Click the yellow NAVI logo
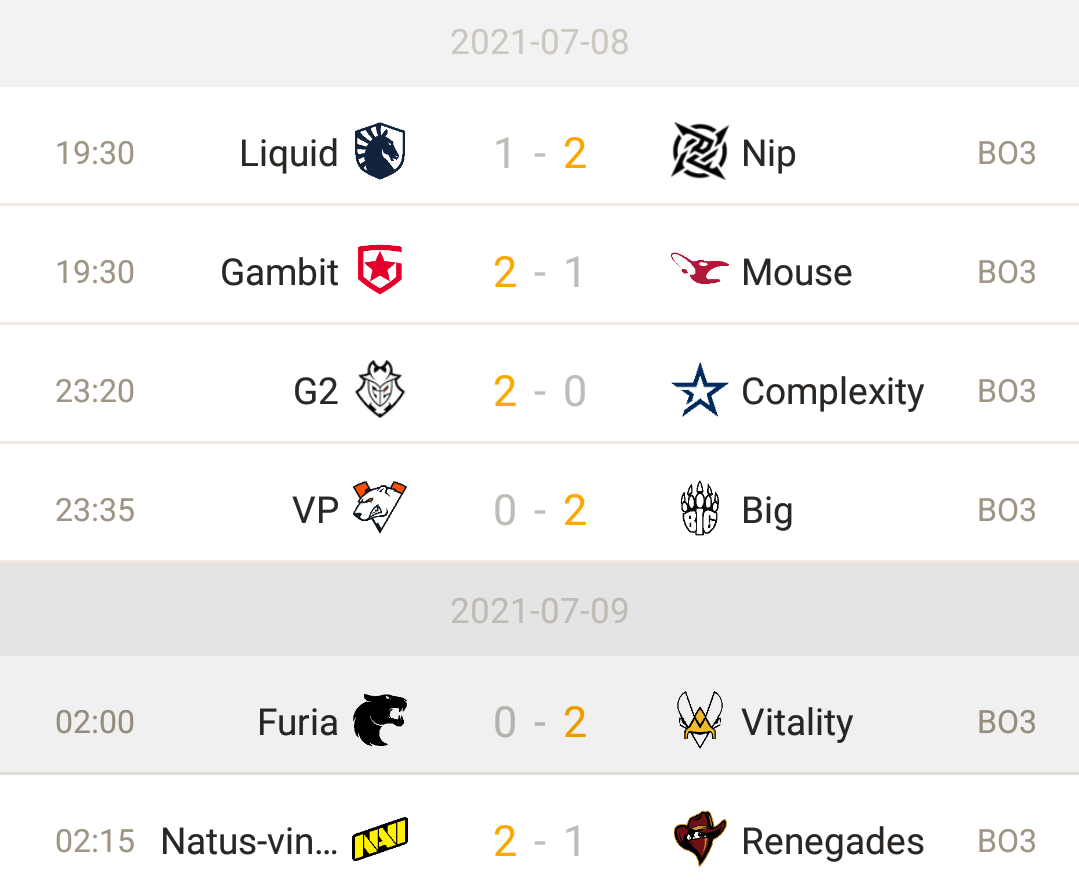Image resolution: width=1079 pixels, height=885 pixels. click(379, 839)
